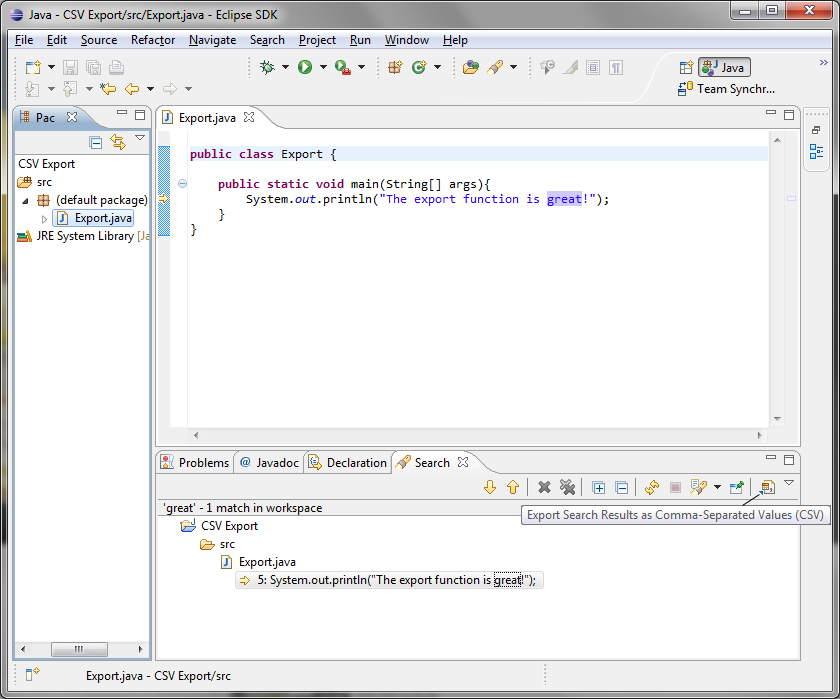Switch to the Declaration tab
This screenshot has width=840, height=699.
point(348,462)
